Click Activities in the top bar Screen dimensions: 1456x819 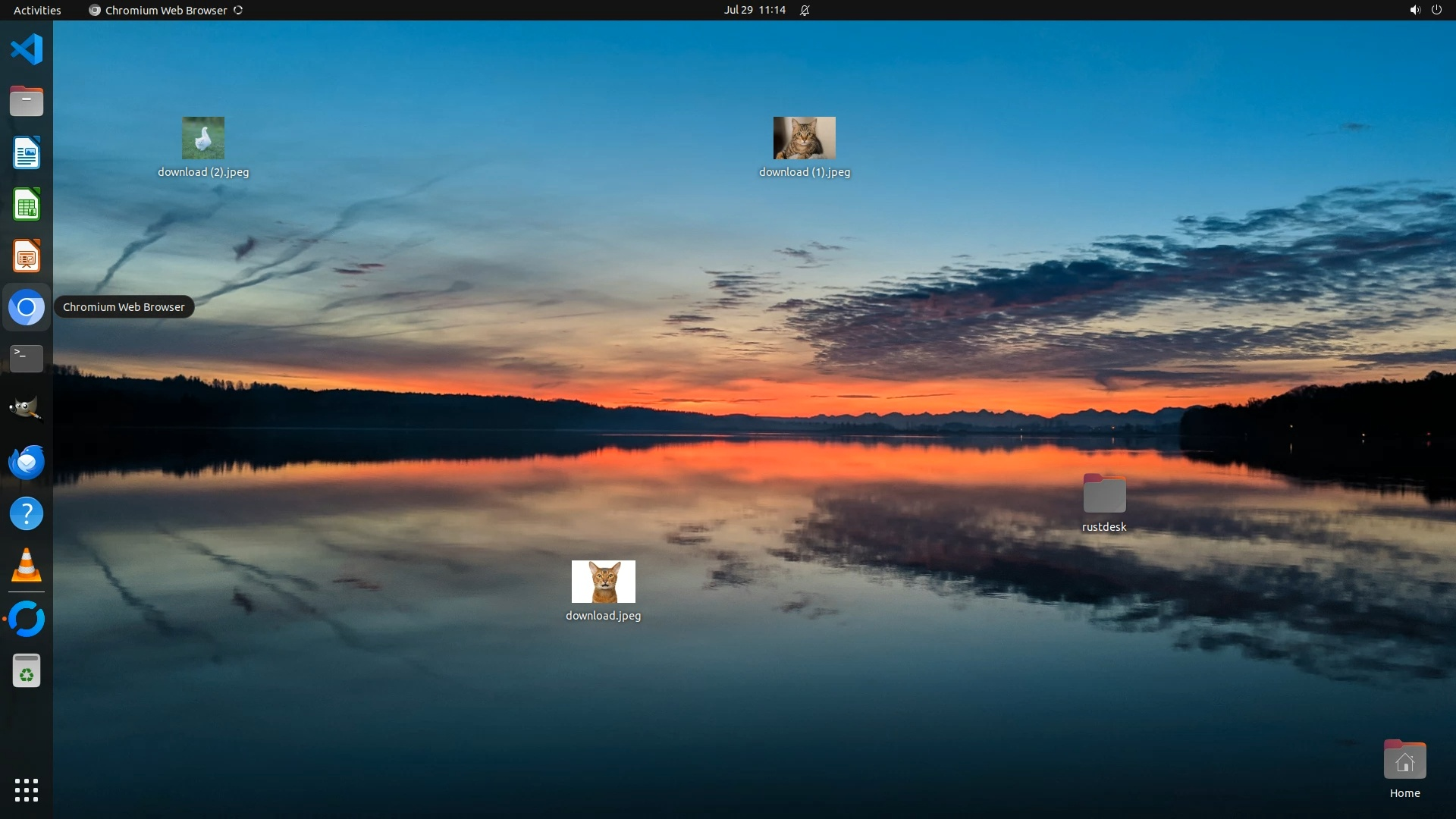(37, 10)
